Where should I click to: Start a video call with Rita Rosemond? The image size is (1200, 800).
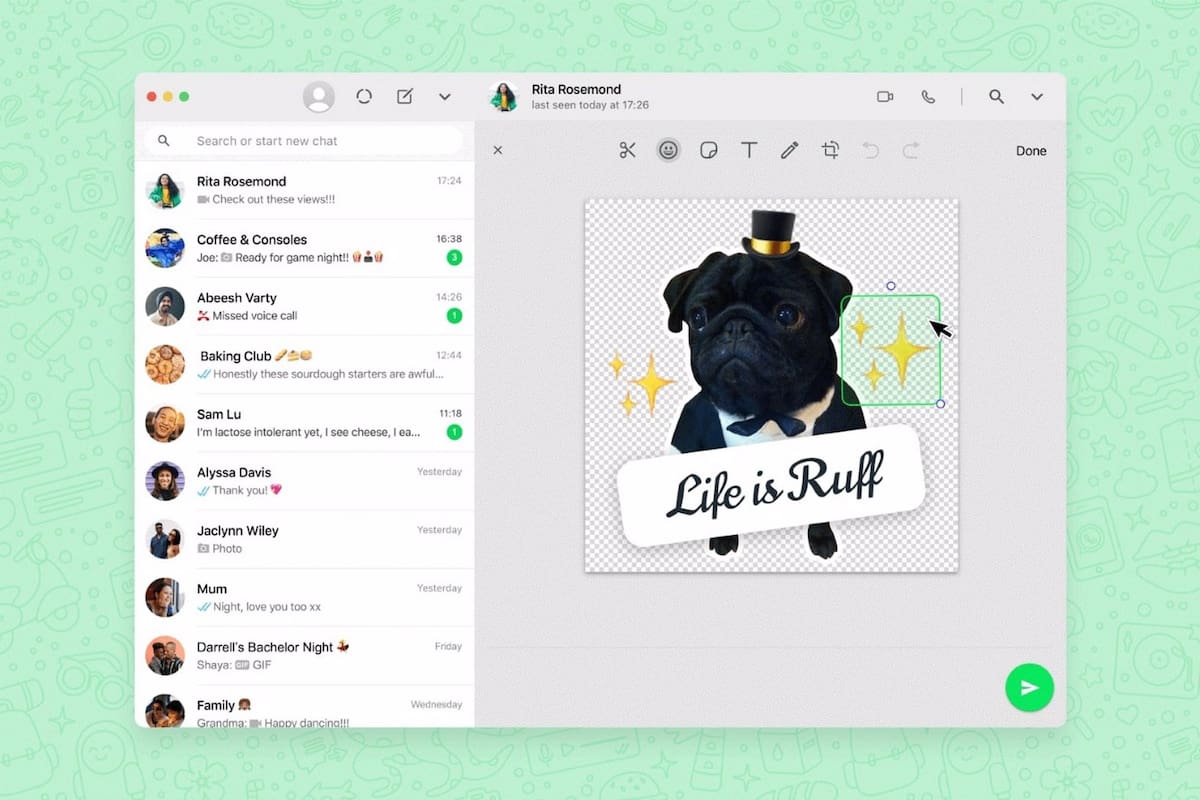click(x=885, y=97)
